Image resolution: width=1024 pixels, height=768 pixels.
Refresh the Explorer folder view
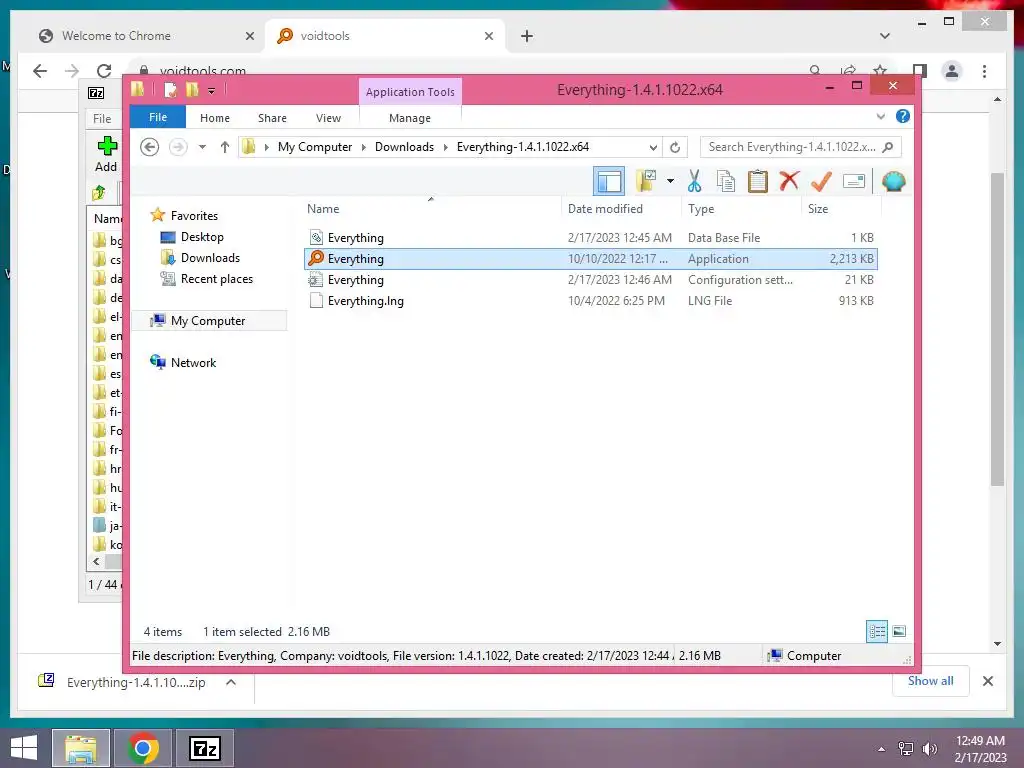click(x=675, y=147)
